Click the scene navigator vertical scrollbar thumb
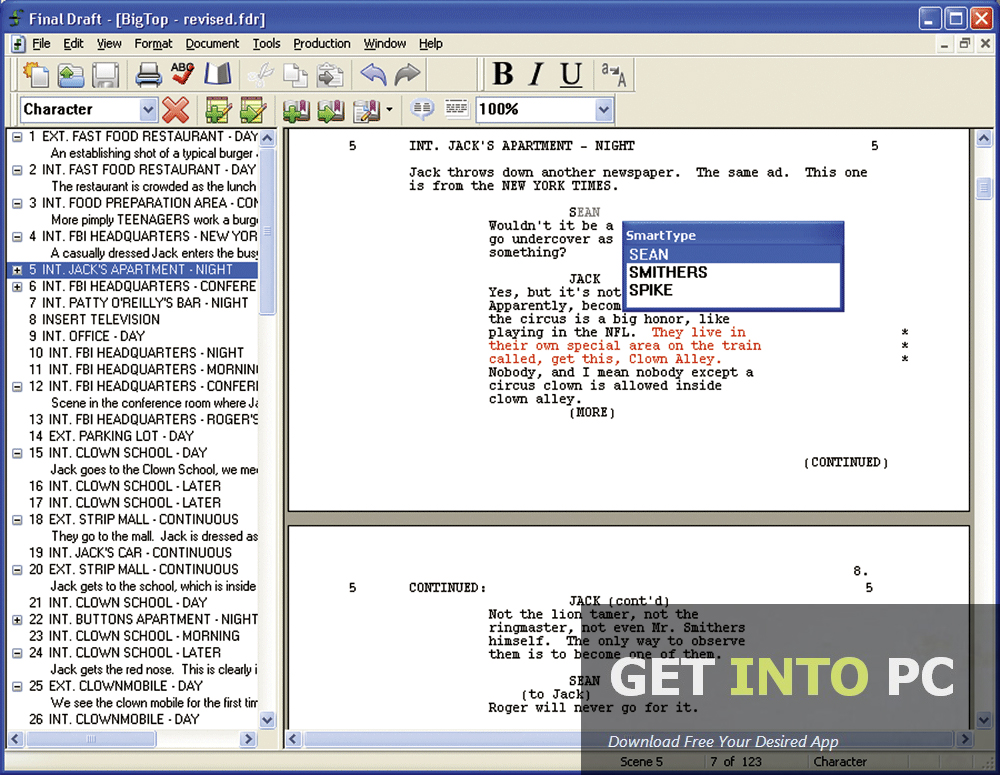 coord(267,231)
